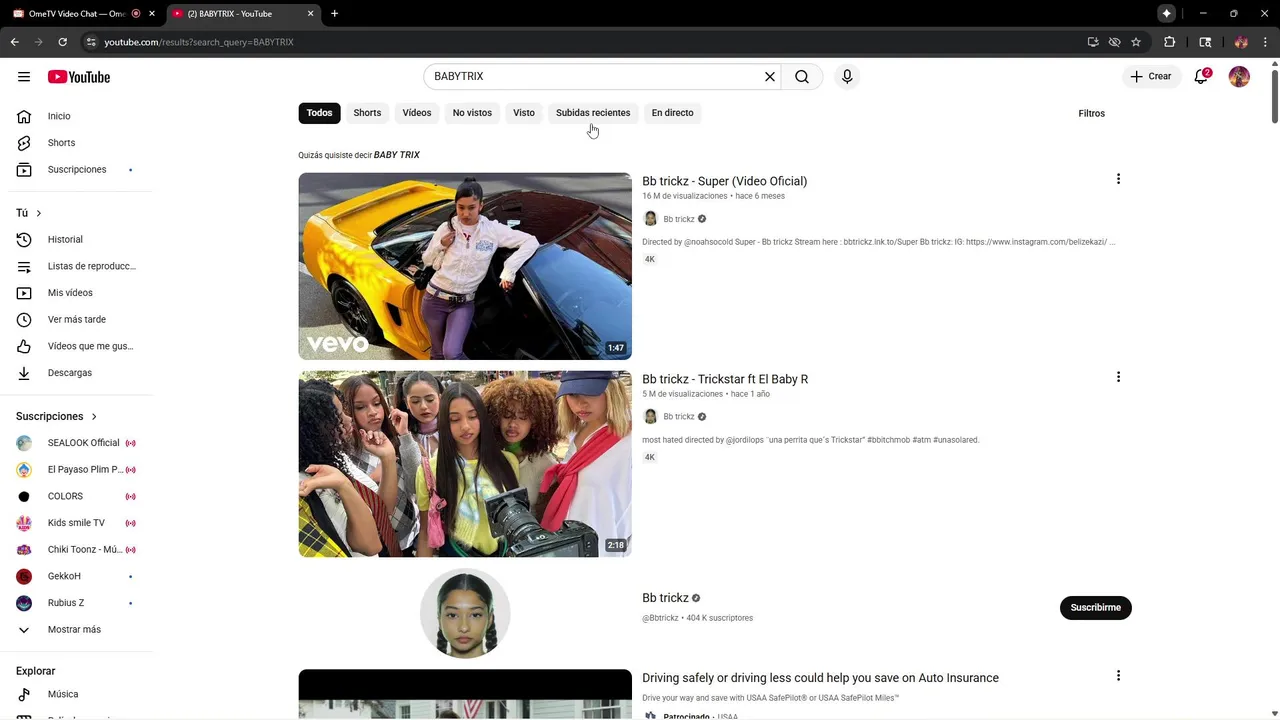
Task: Expand Mostrar más subscriptions
Action: [76, 630]
